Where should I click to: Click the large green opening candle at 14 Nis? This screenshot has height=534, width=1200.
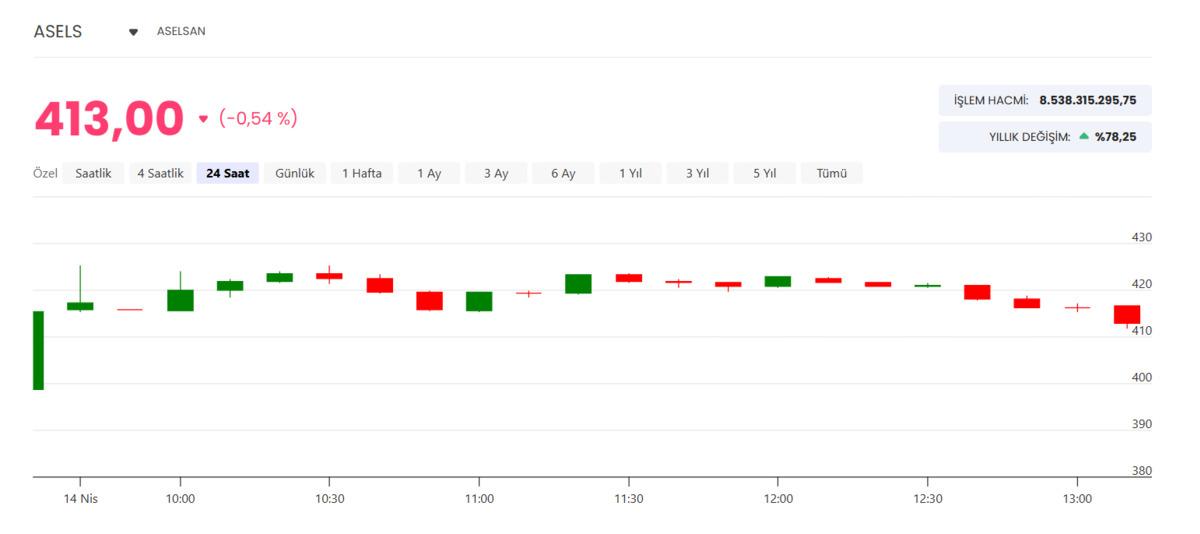(x=38, y=350)
